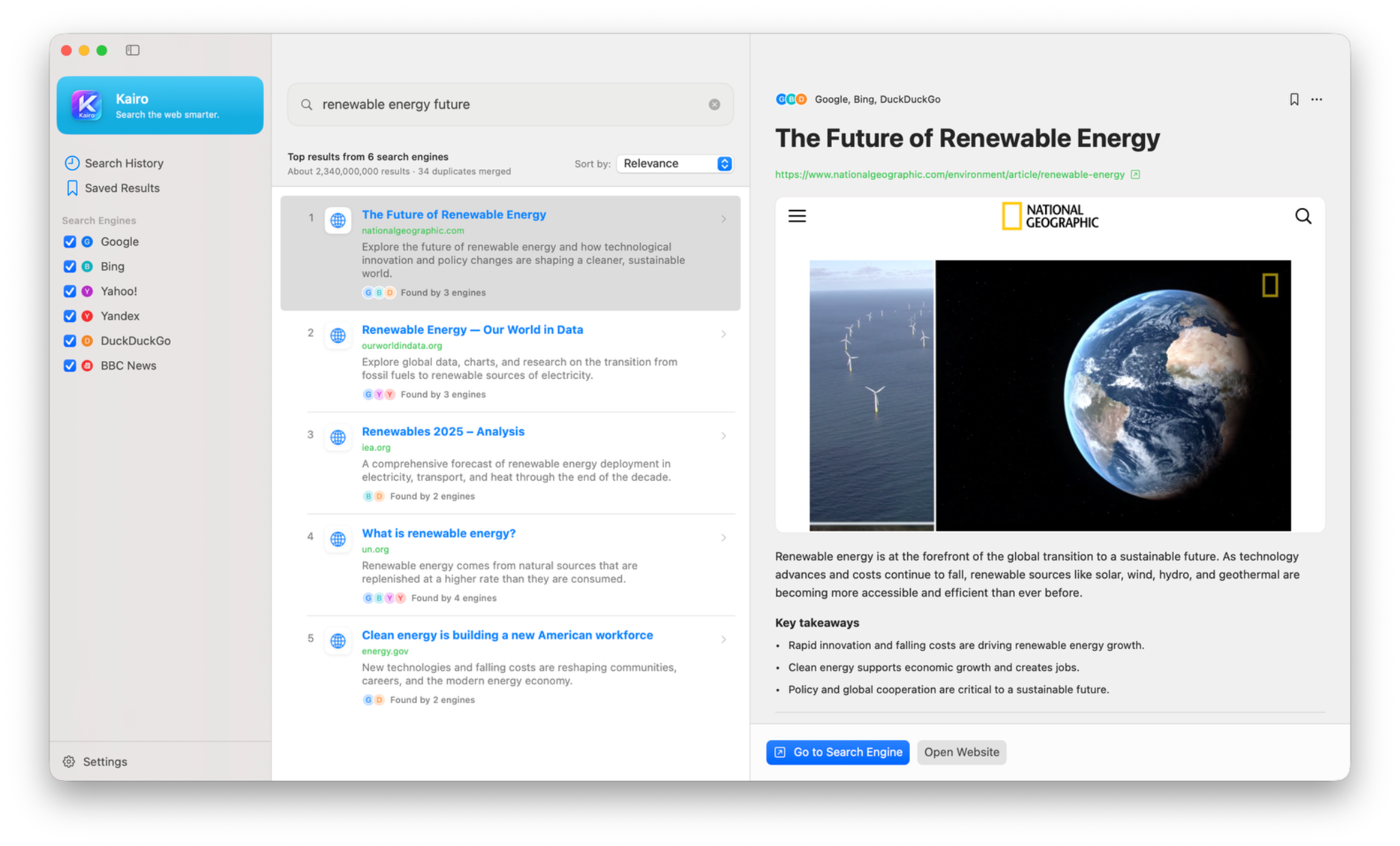This screenshot has width=1400, height=846.
Task: Click the Google engine icon in sidebar
Action: click(87, 241)
